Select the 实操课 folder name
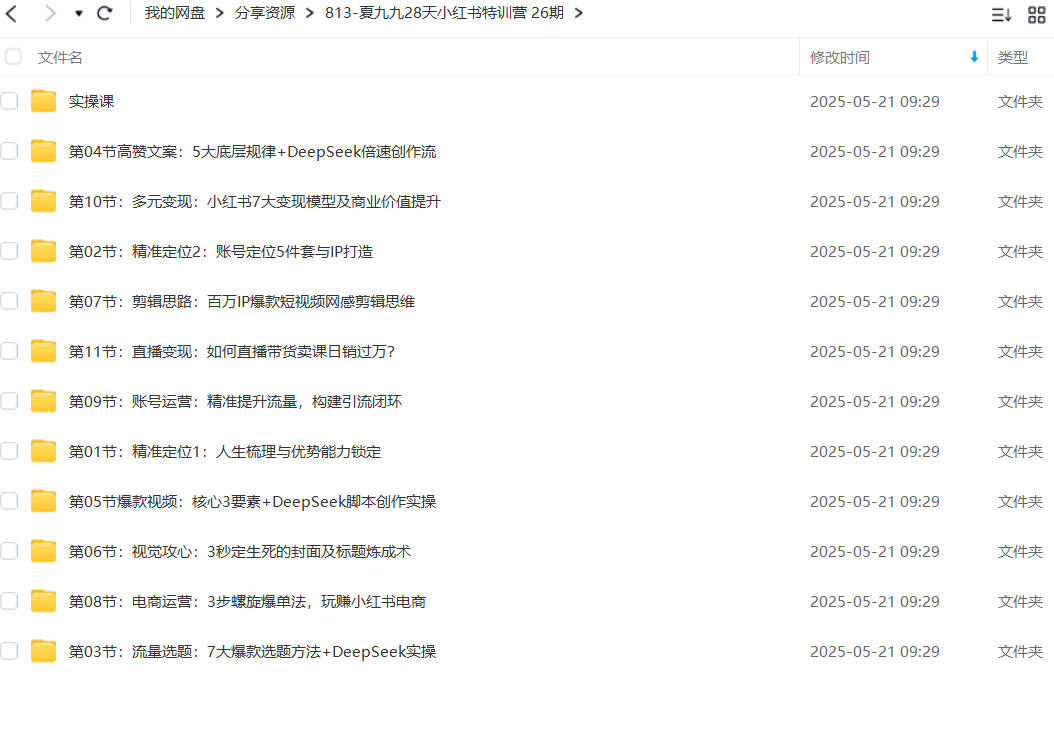 [91, 101]
